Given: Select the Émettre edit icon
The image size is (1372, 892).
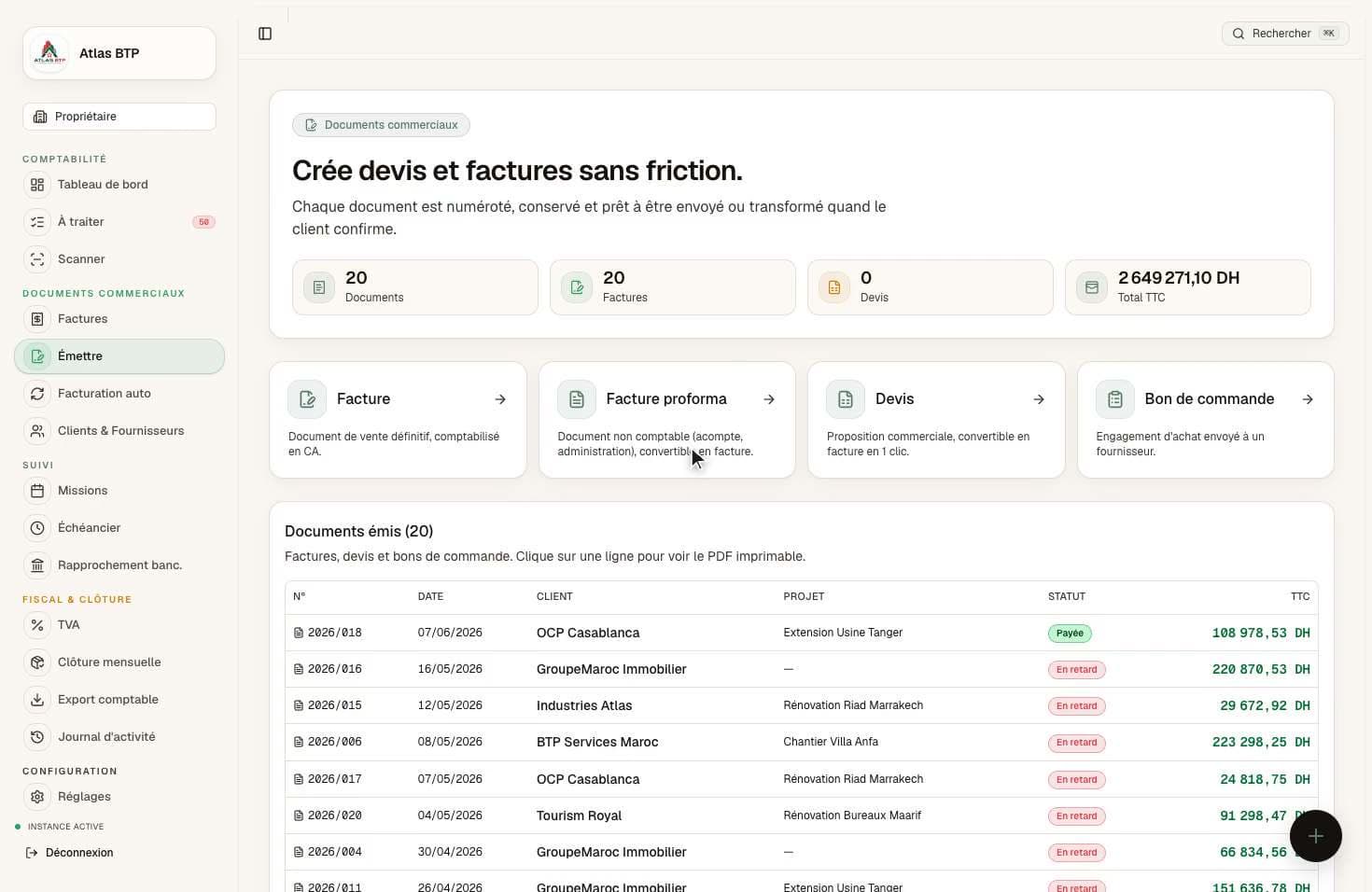Looking at the screenshot, I should point(37,356).
